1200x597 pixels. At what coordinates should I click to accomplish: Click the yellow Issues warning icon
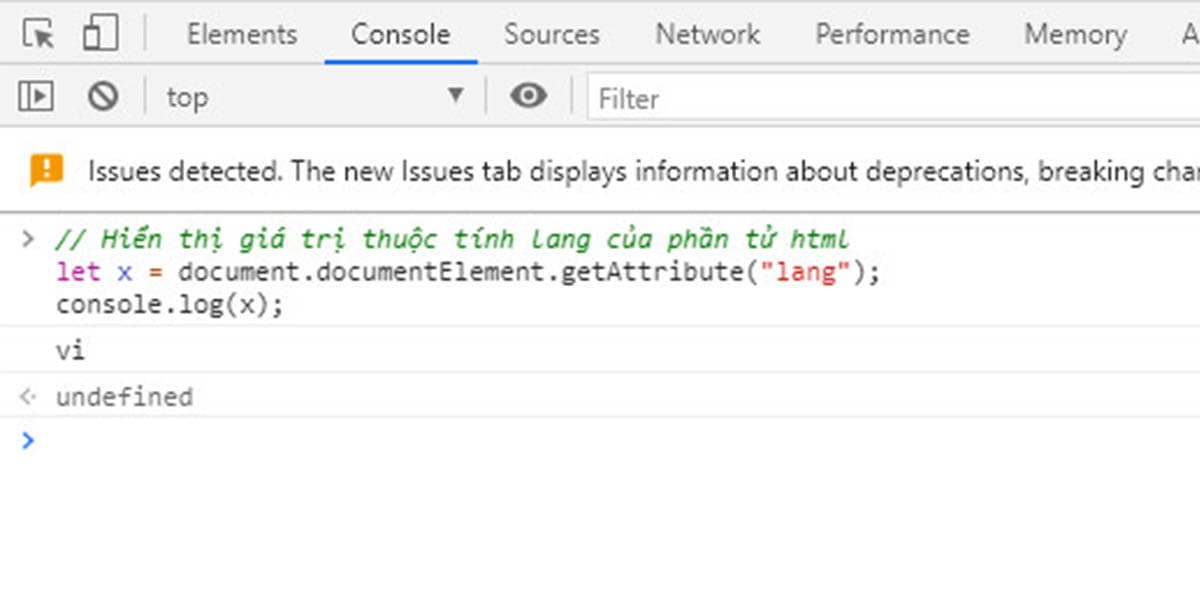tap(46, 171)
